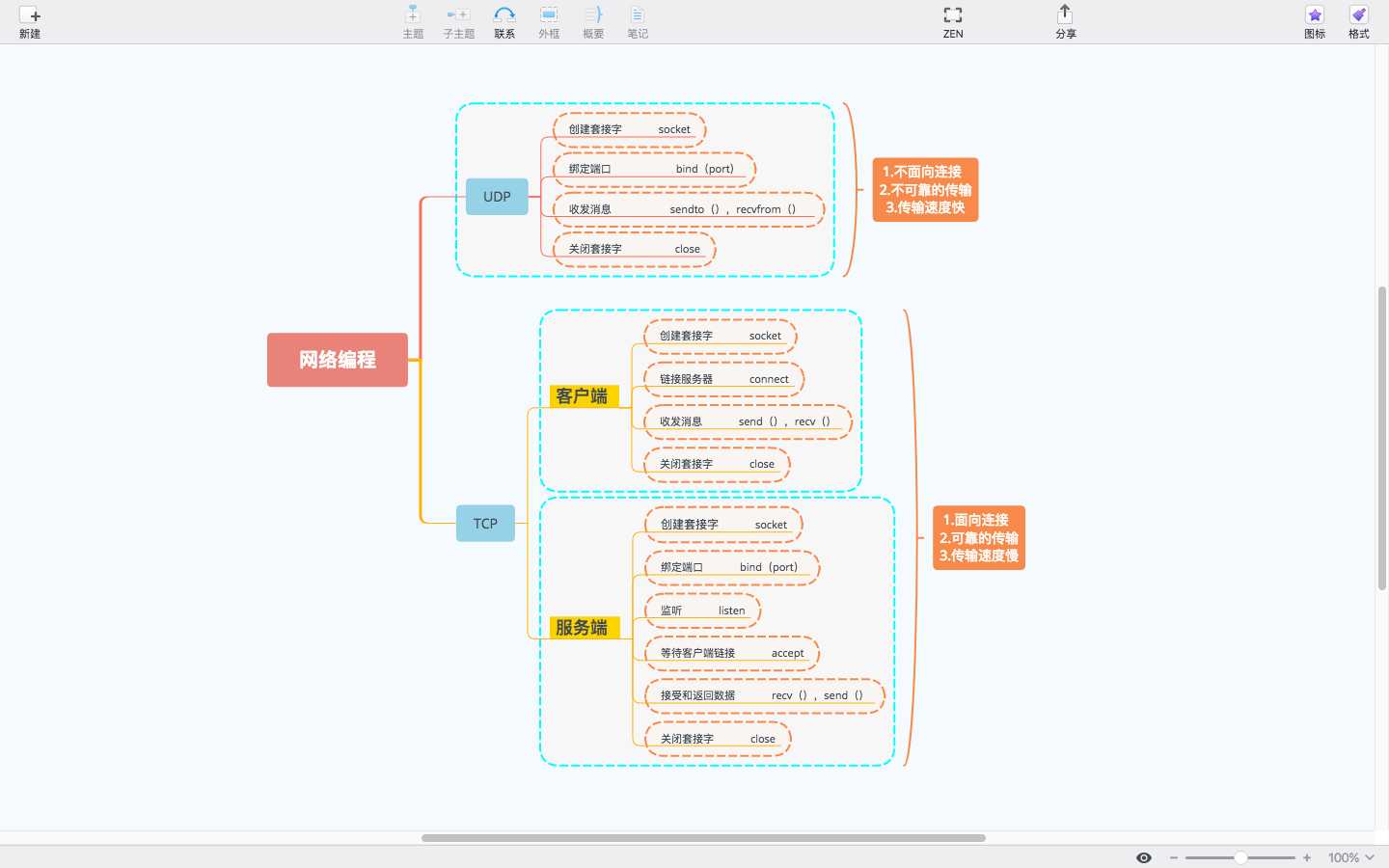Image resolution: width=1389 pixels, height=868 pixels.
Task: Click the zoom in plus button
Action: tap(1307, 857)
